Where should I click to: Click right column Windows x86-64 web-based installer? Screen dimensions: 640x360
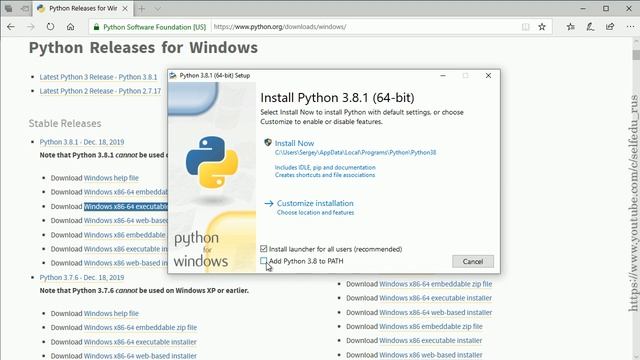click(436, 312)
